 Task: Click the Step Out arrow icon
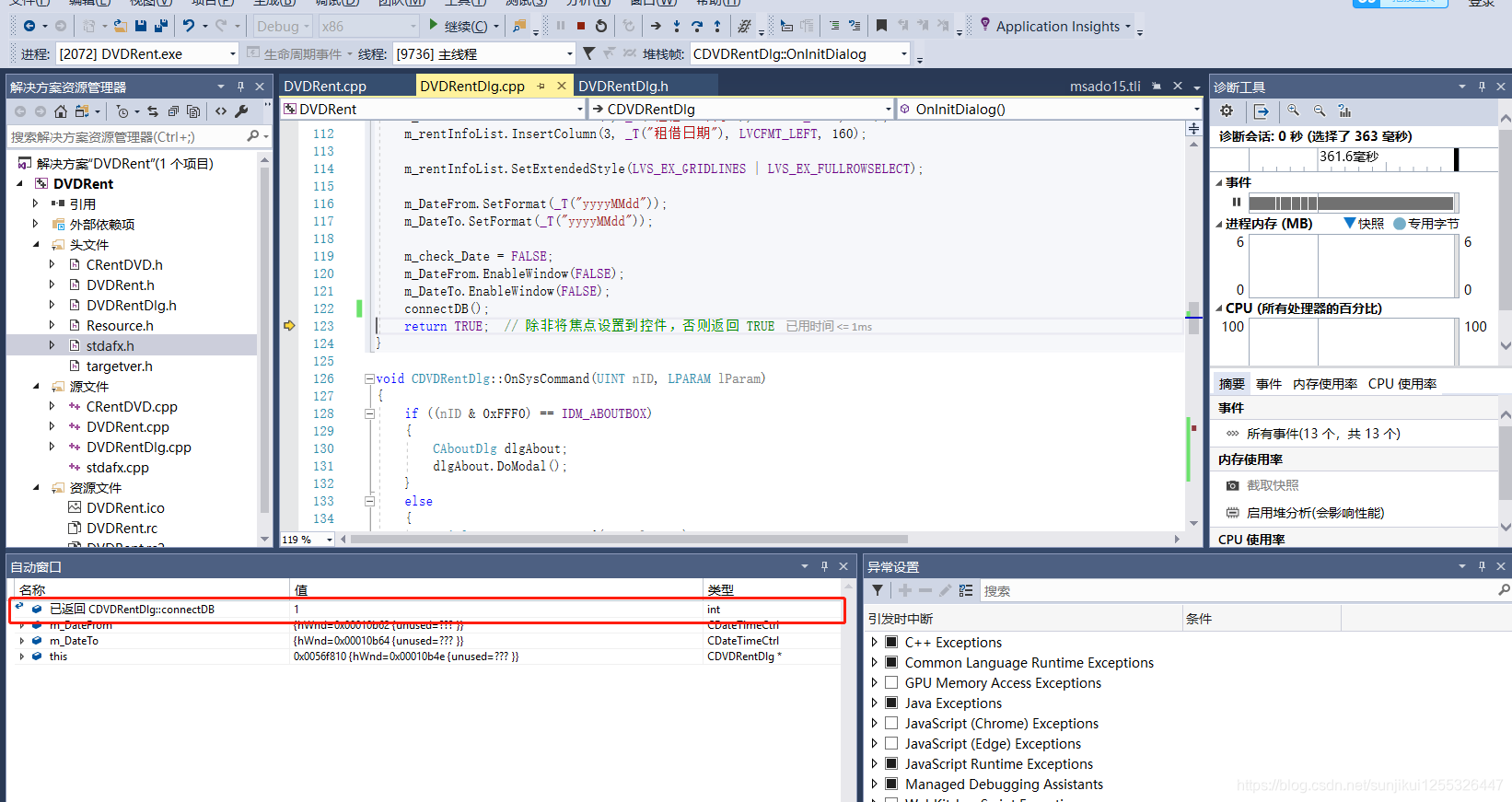(717, 26)
